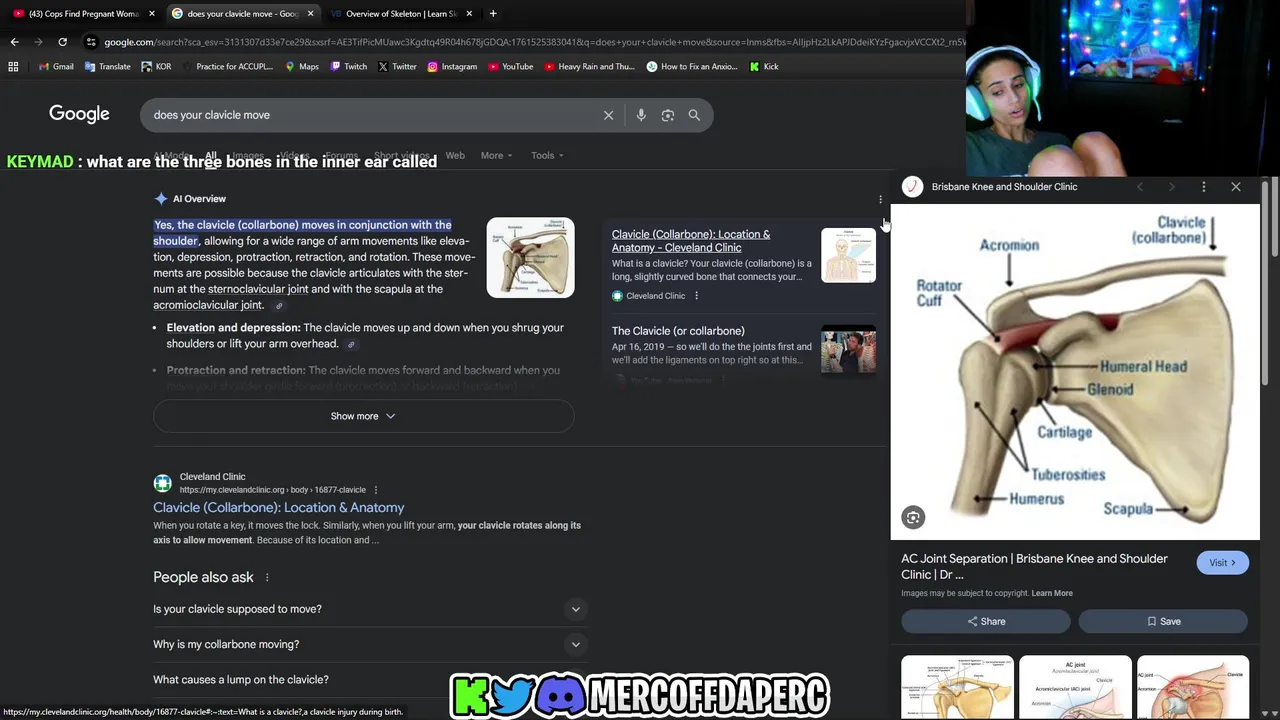
Task: Open the Cleveland Clinic AI source card link
Action: pos(691,241)
